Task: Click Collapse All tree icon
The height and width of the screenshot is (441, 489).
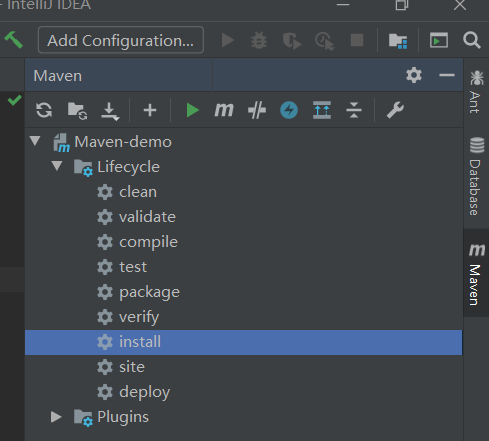Action: [354, 110]
